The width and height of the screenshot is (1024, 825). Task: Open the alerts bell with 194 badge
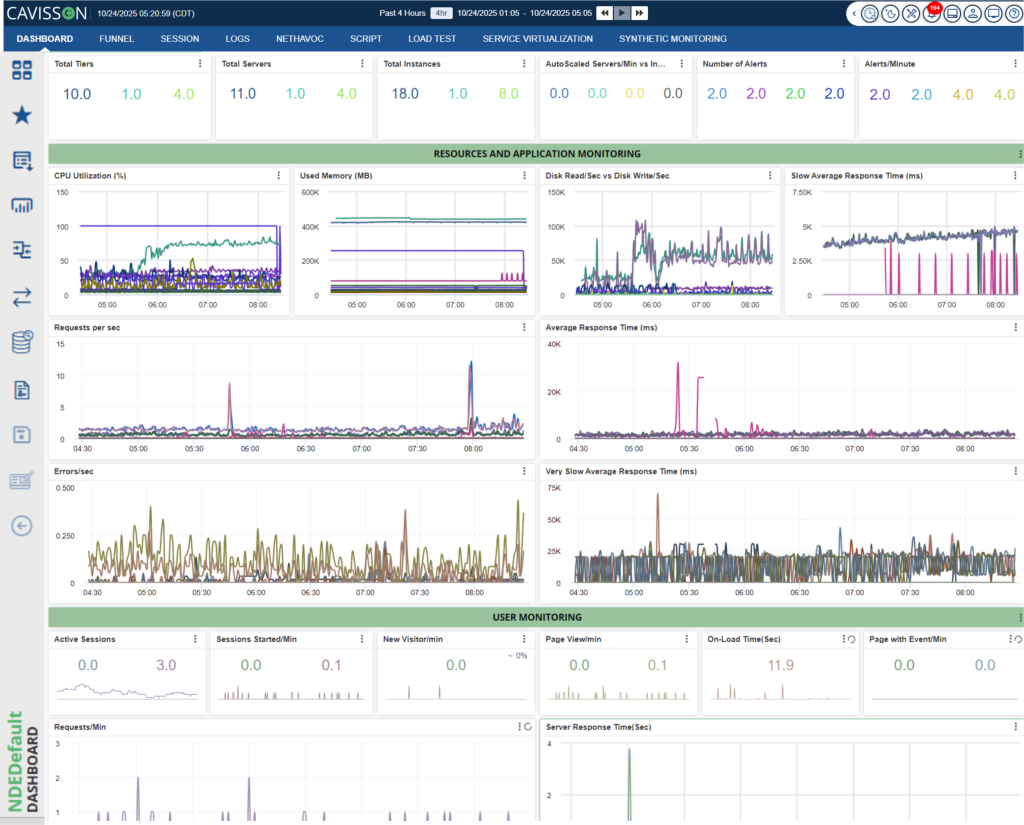(x=930, y=14)
